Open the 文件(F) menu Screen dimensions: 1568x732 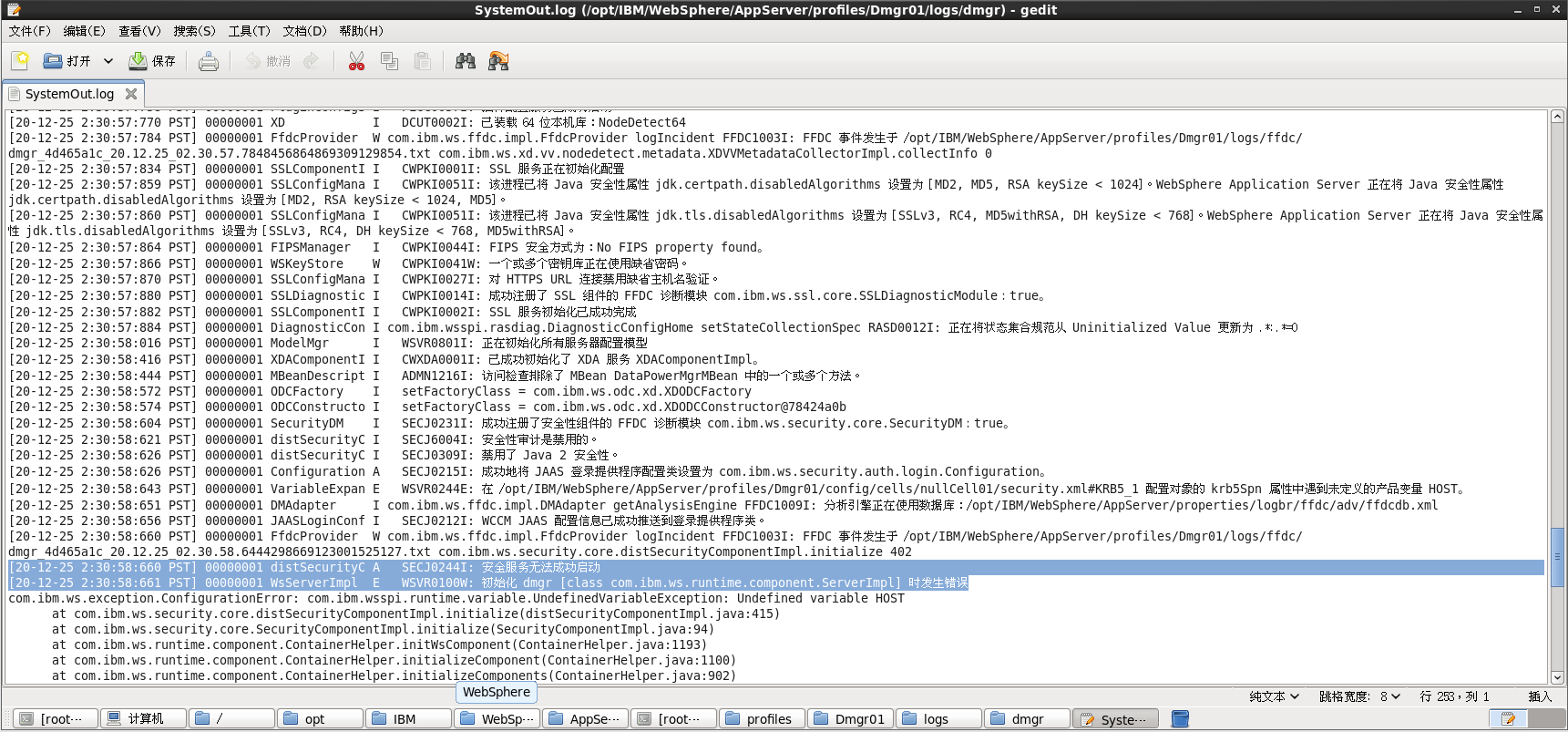tap(30, 31)
